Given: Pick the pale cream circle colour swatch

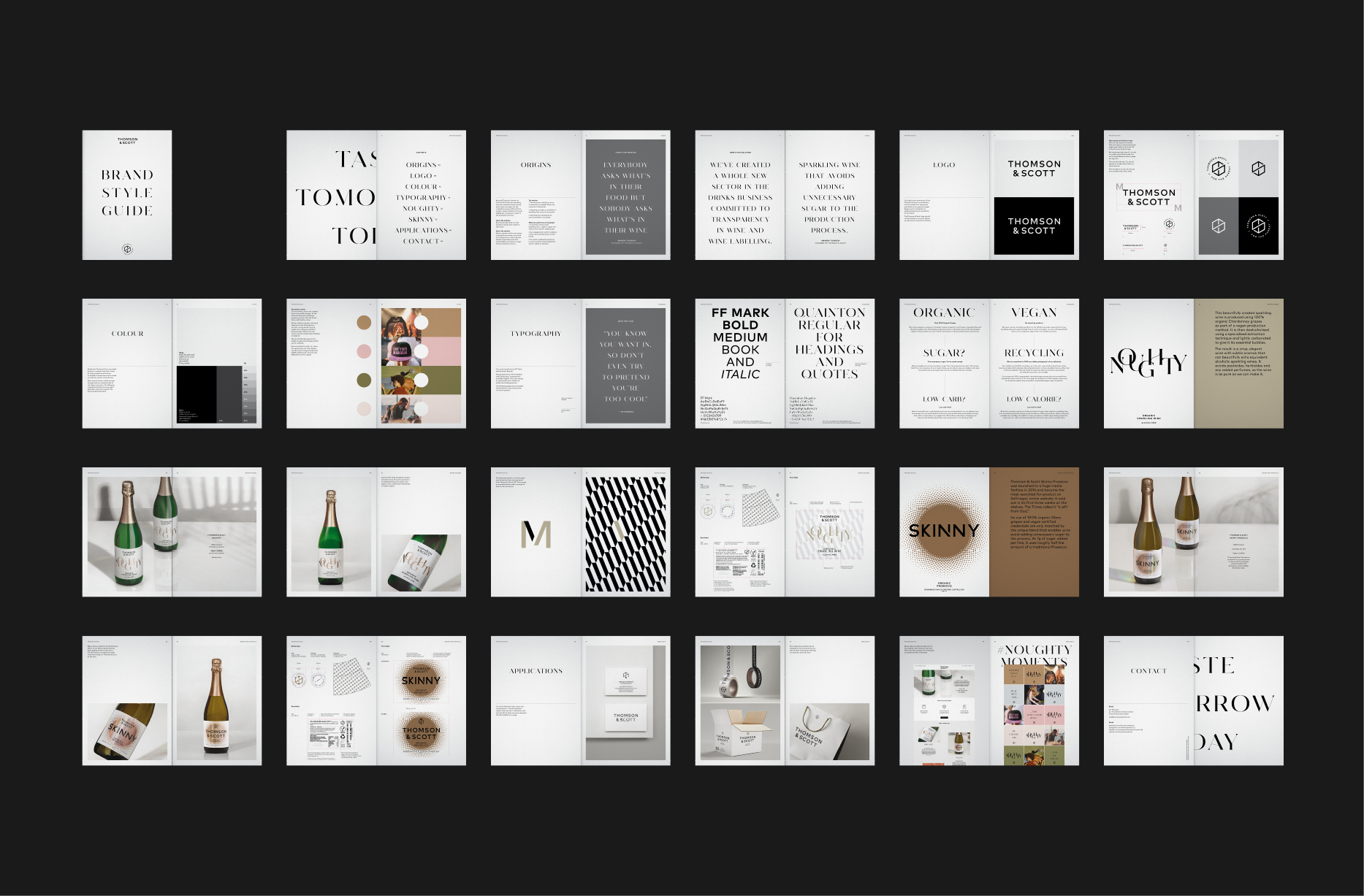Looking at the screenshot, I should [x=364, y=408].
